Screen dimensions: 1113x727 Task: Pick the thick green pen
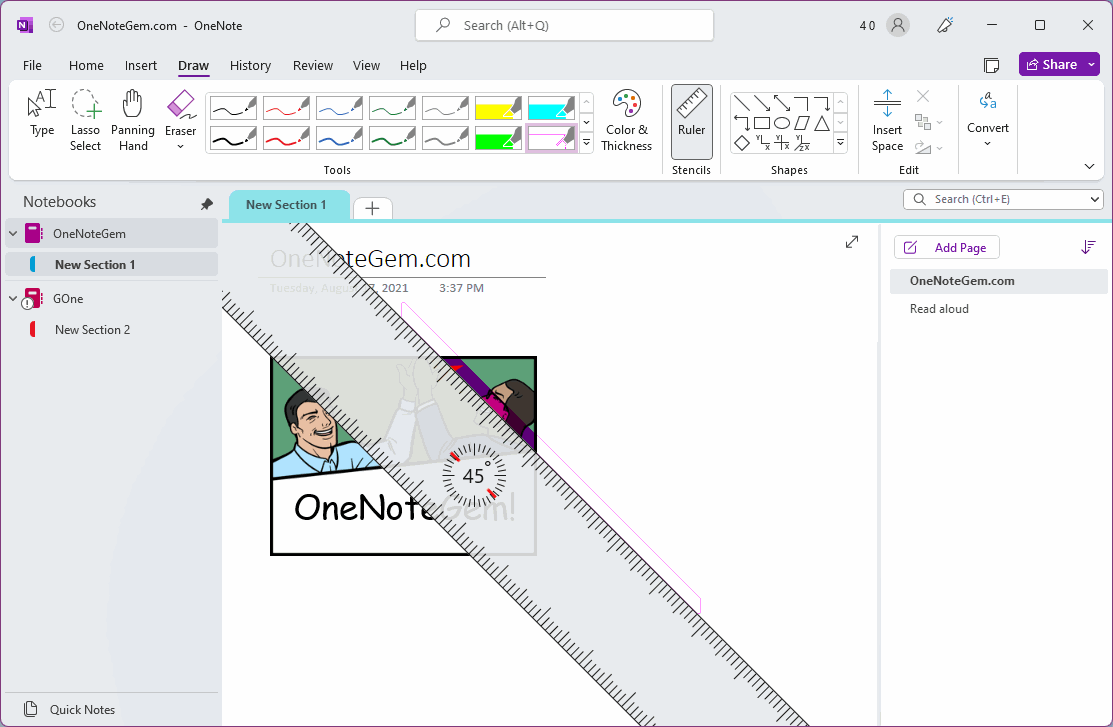tap(393, 138)
